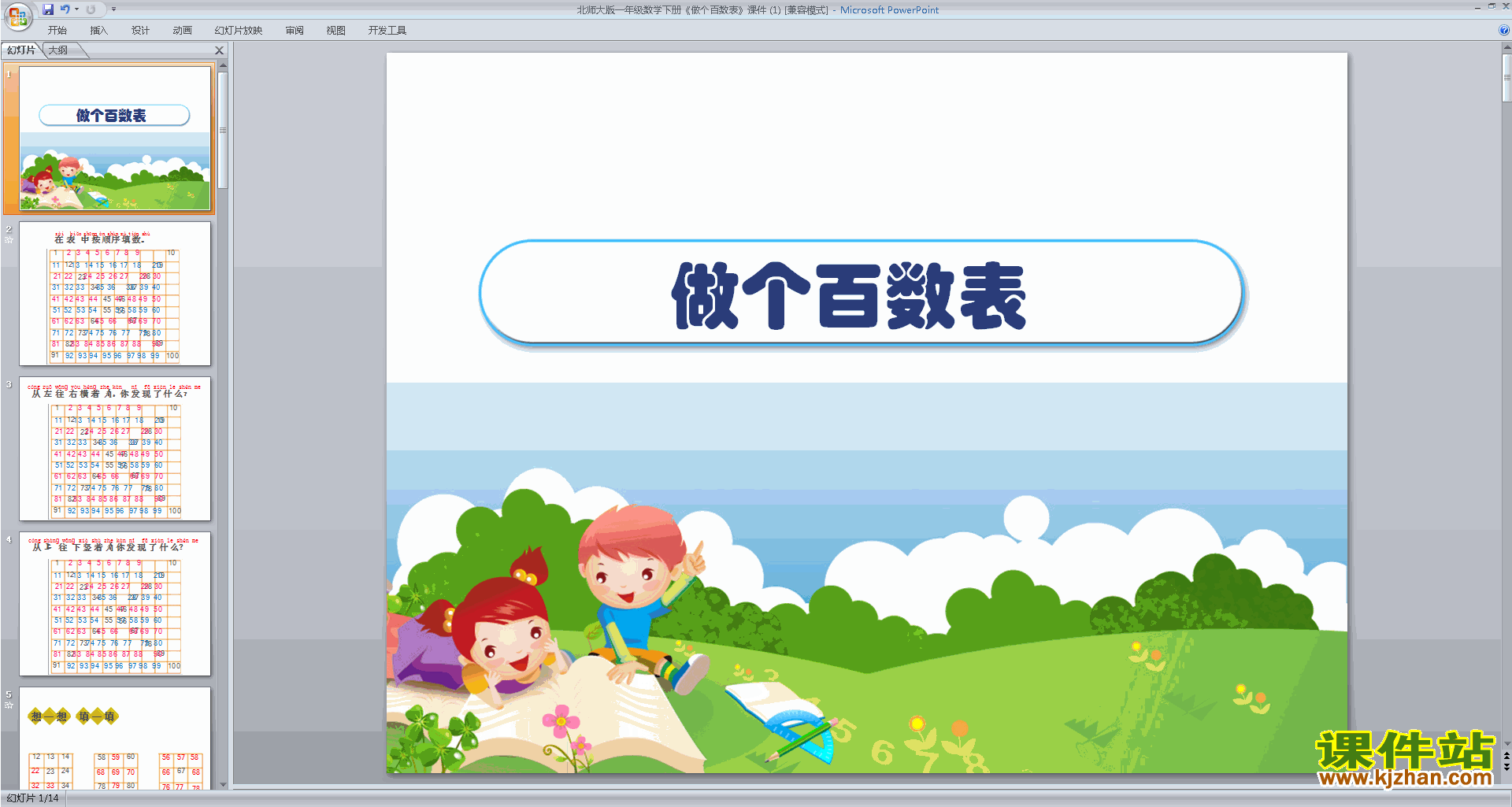Image resolution: width=1512 pixels, height=807 pixels.
Task: Click status bar text 幻灯片 1/14
Action: [33, 798]
